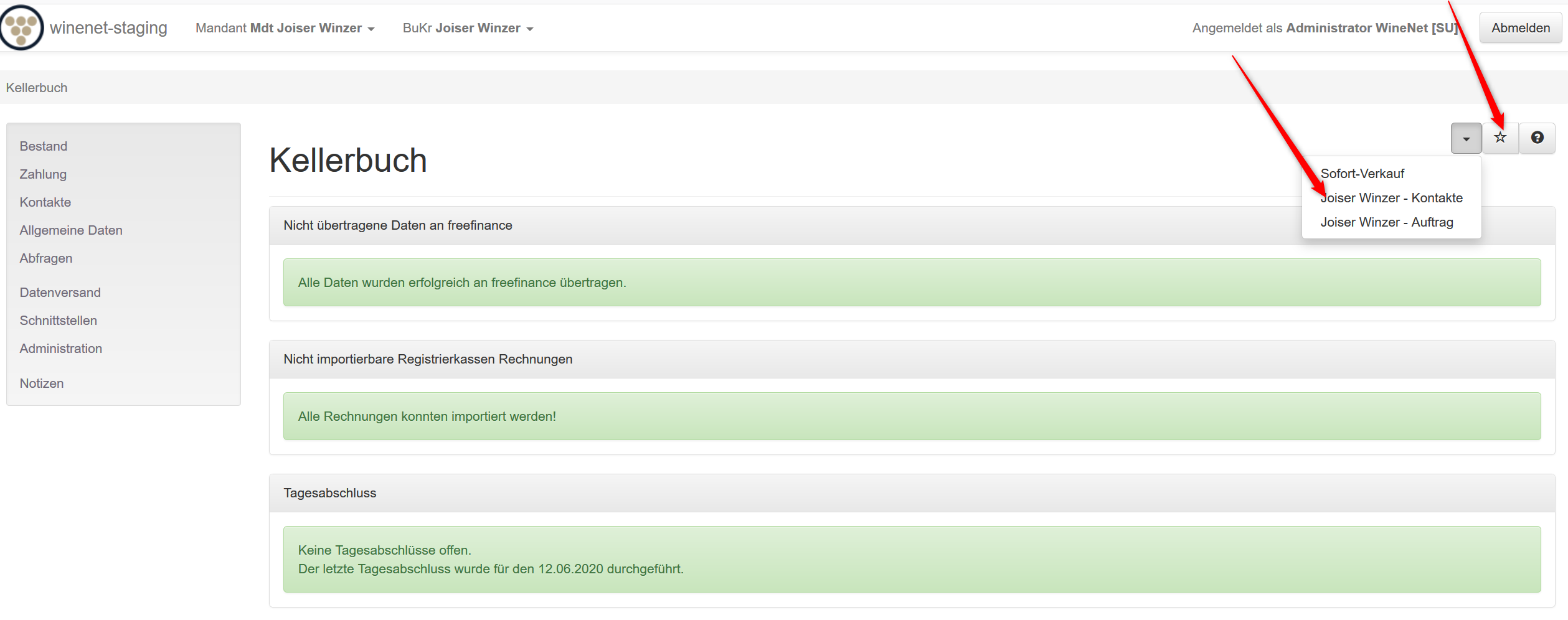1568x620 pixels.
Task: Choose Joiser Winzer - Kontakte favorite
Action: [1391, 198]
